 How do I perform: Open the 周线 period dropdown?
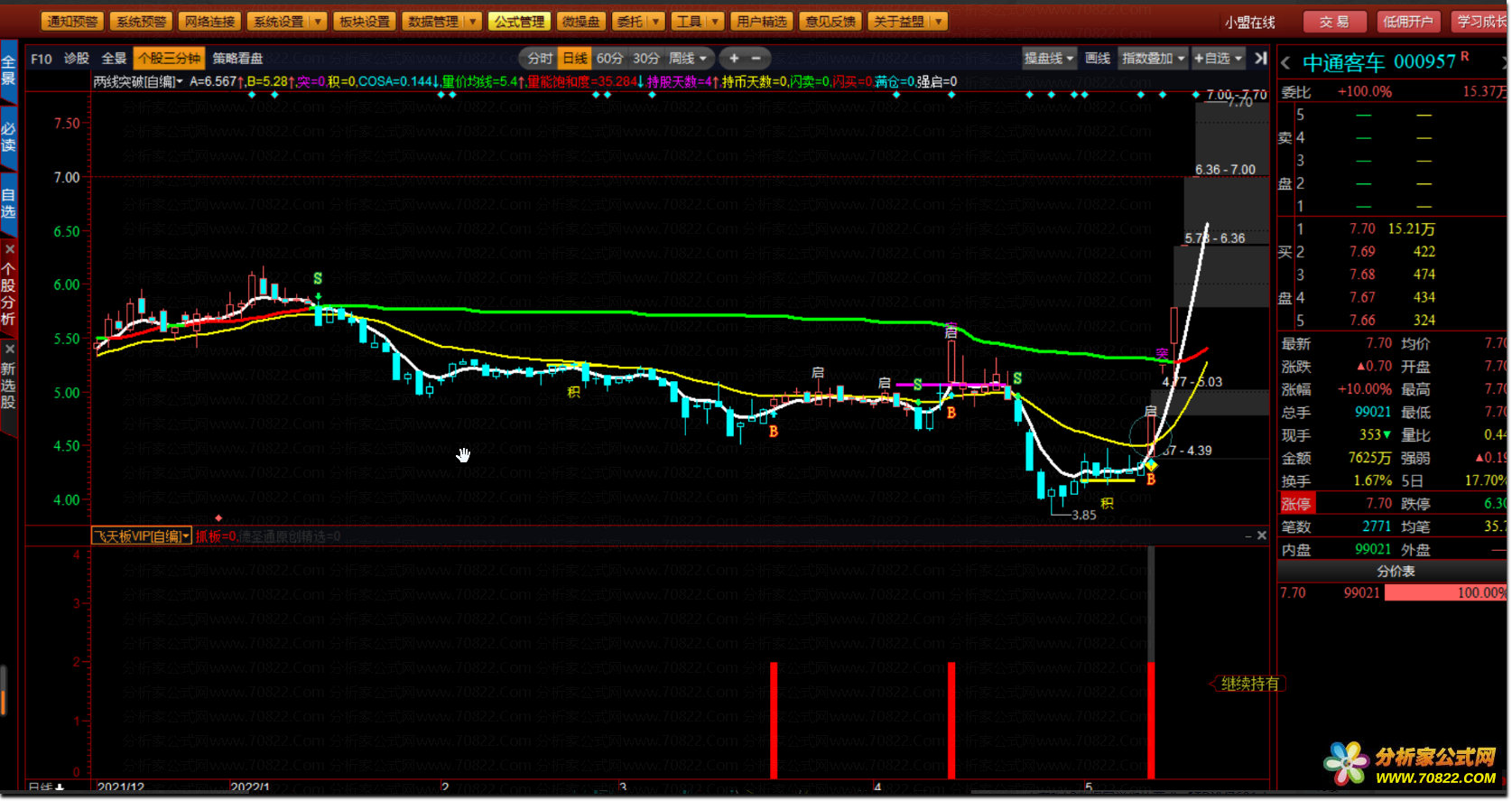688,59
